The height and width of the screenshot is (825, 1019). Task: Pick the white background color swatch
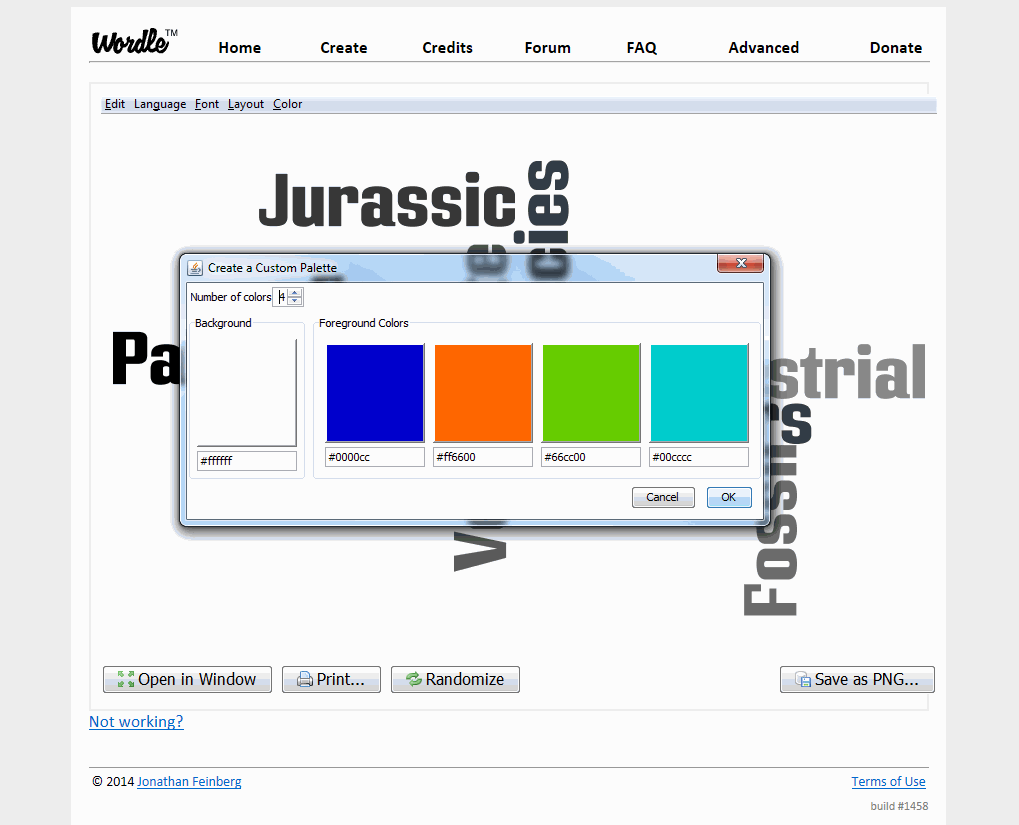[x=246, y=392]
